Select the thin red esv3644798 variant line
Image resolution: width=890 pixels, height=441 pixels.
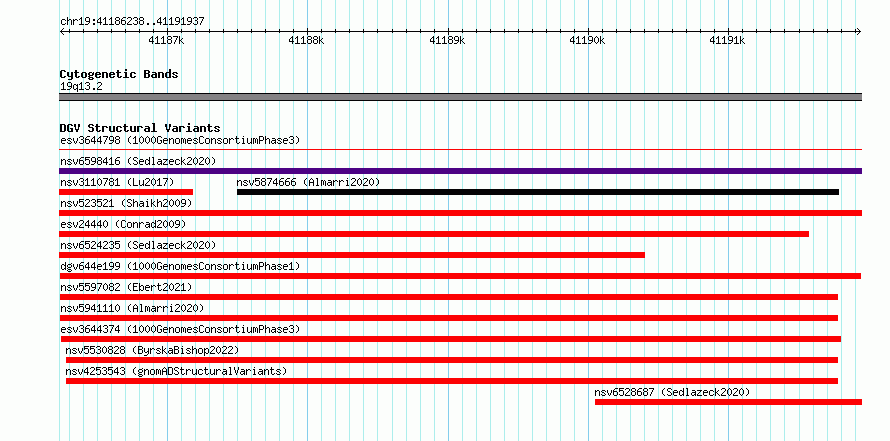pos(460,150)
